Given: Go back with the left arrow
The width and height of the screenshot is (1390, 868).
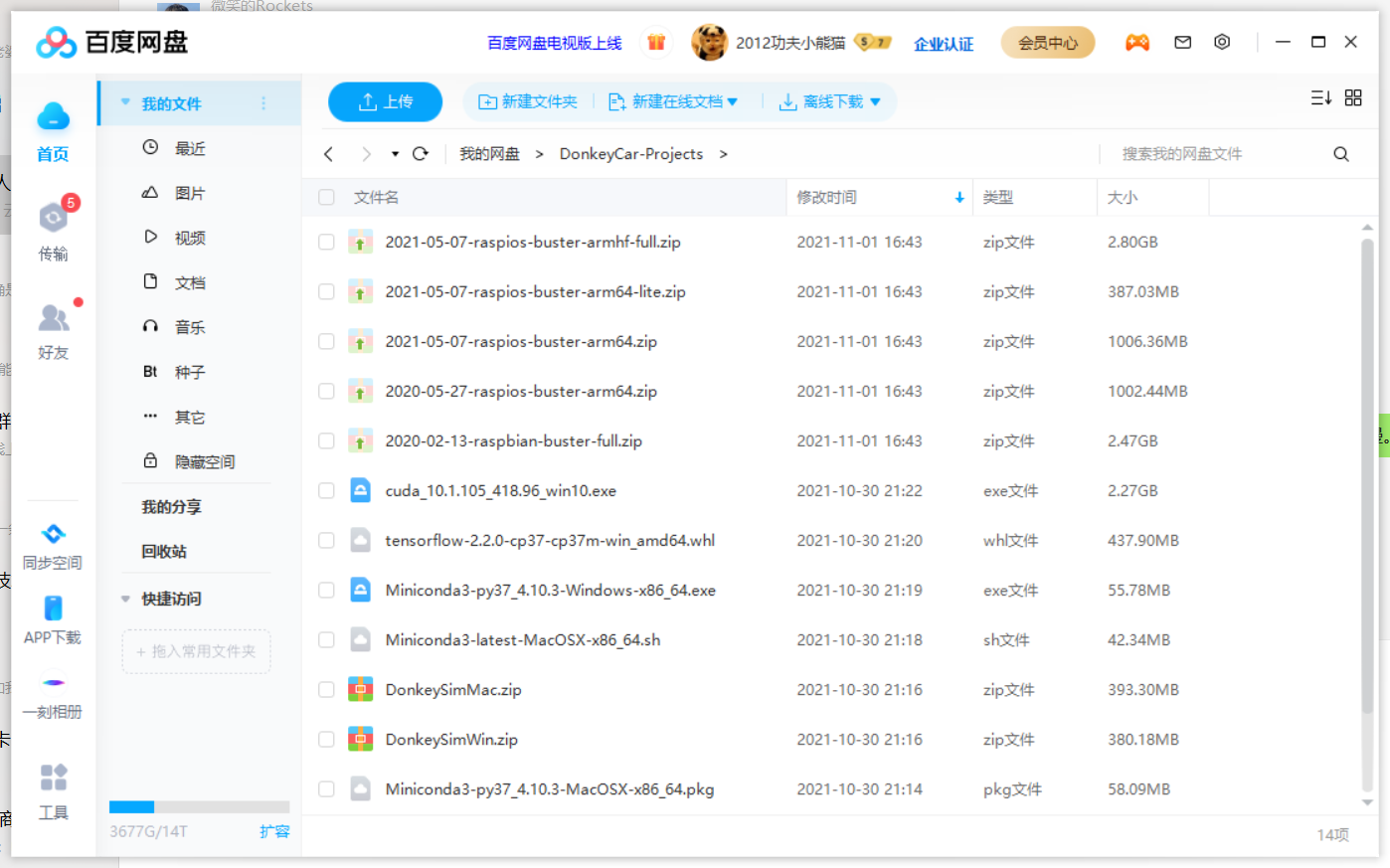Looking at the screenshot, I should coord(328,154).
